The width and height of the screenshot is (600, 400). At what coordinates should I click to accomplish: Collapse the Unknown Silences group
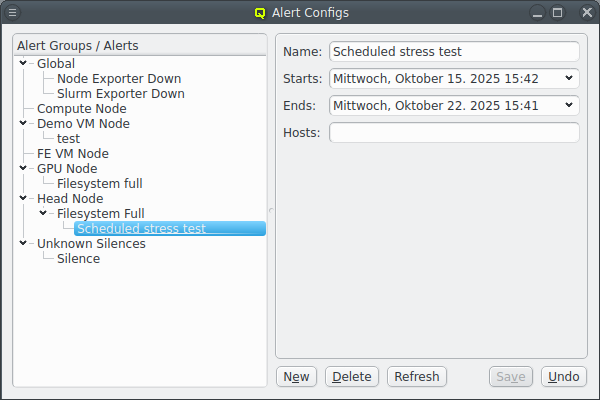(23, 242)
